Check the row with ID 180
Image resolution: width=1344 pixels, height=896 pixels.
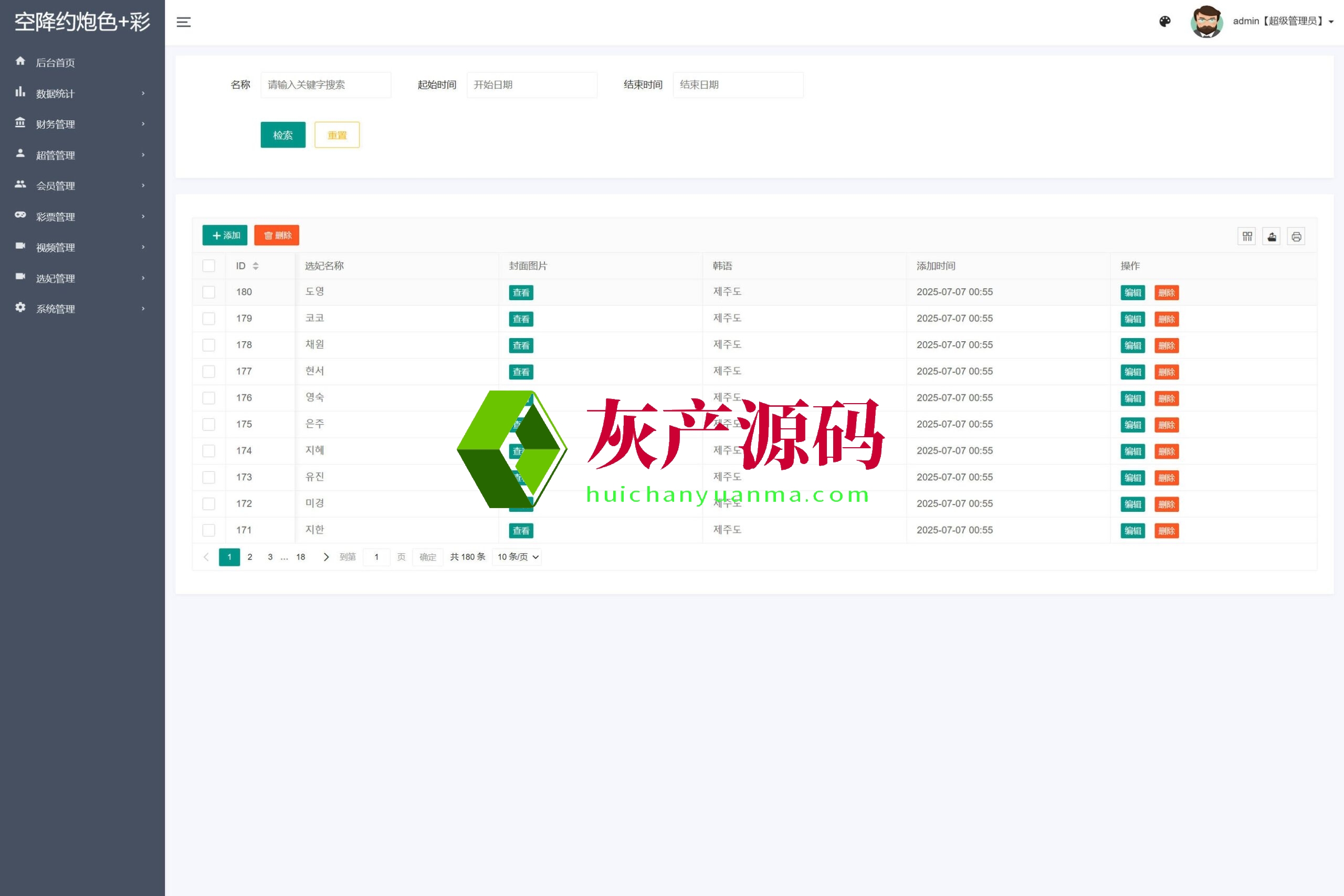pos(208,292)
